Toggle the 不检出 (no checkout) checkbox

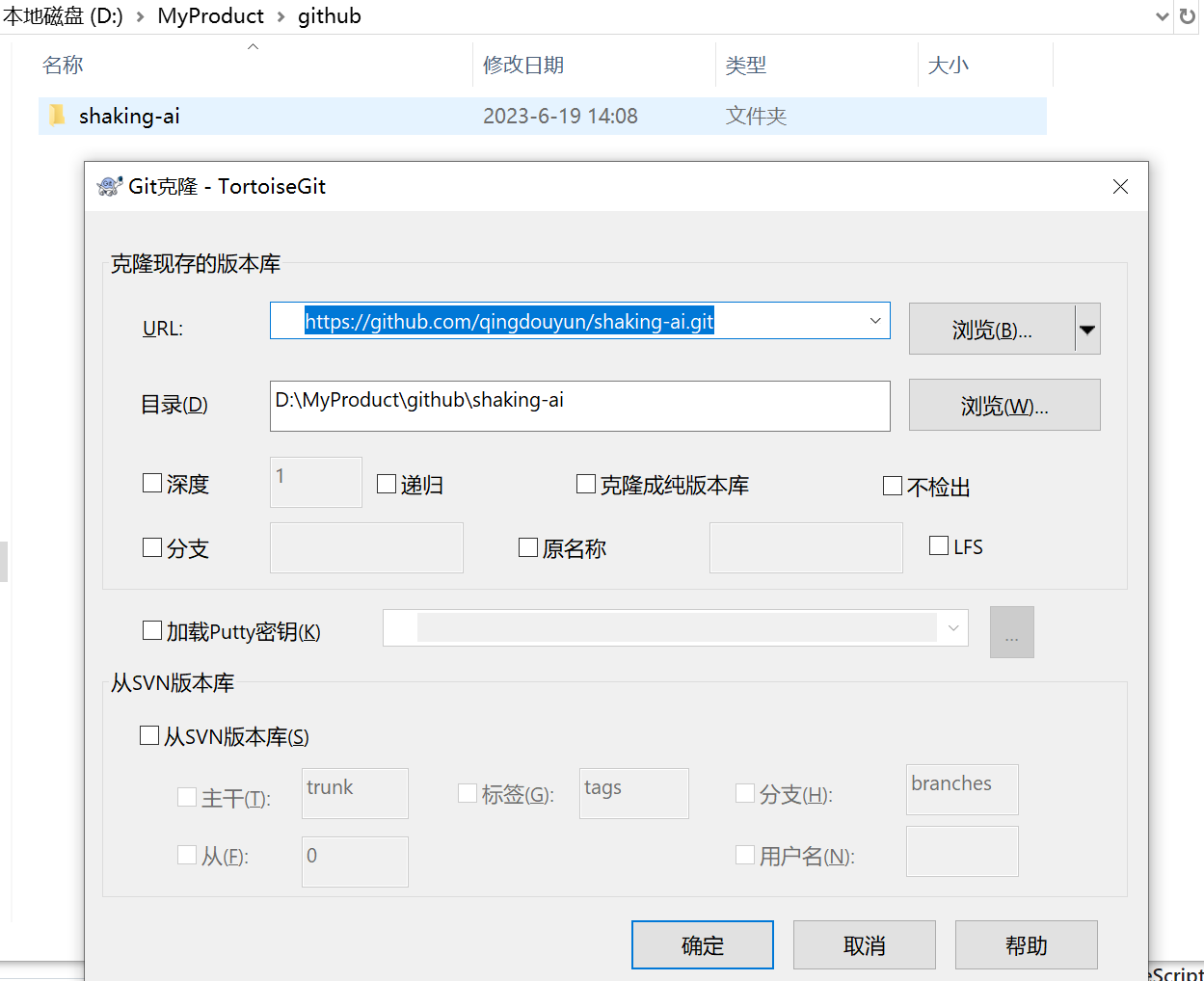coord(893,486)
